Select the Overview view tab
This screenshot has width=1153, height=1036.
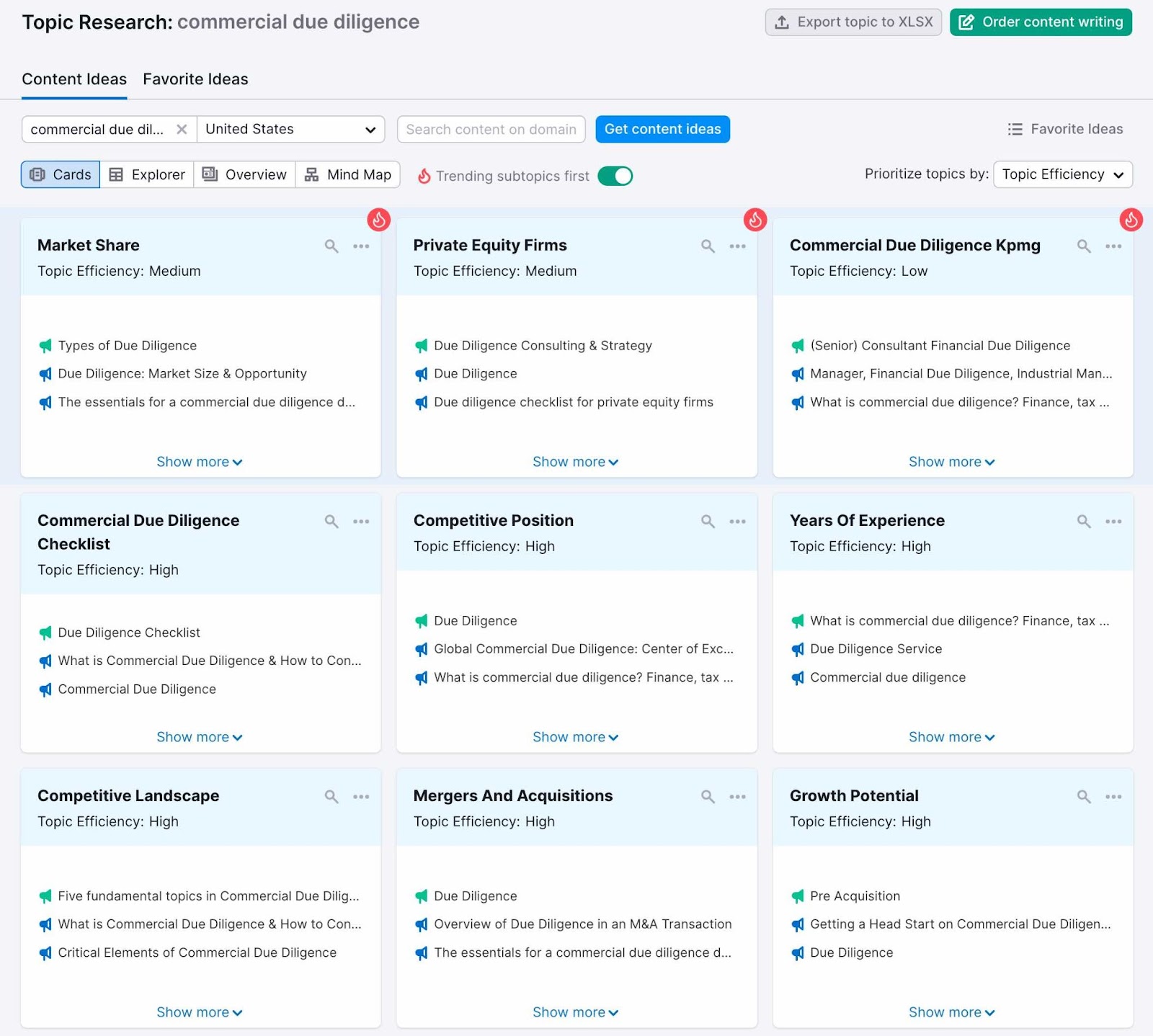(244, 174)
